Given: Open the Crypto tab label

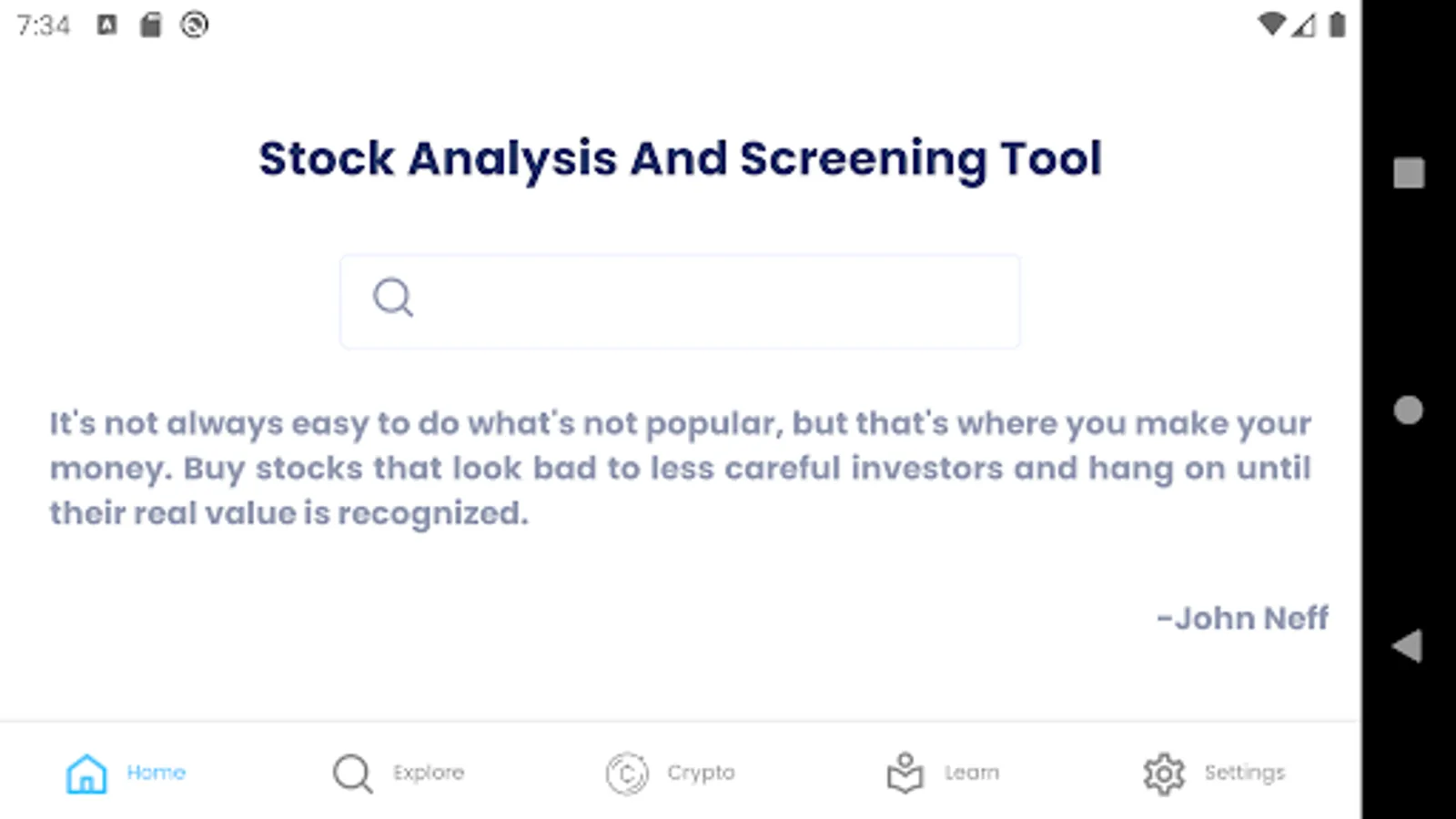Looking at the screenshot, I should [x=701, y=773].
